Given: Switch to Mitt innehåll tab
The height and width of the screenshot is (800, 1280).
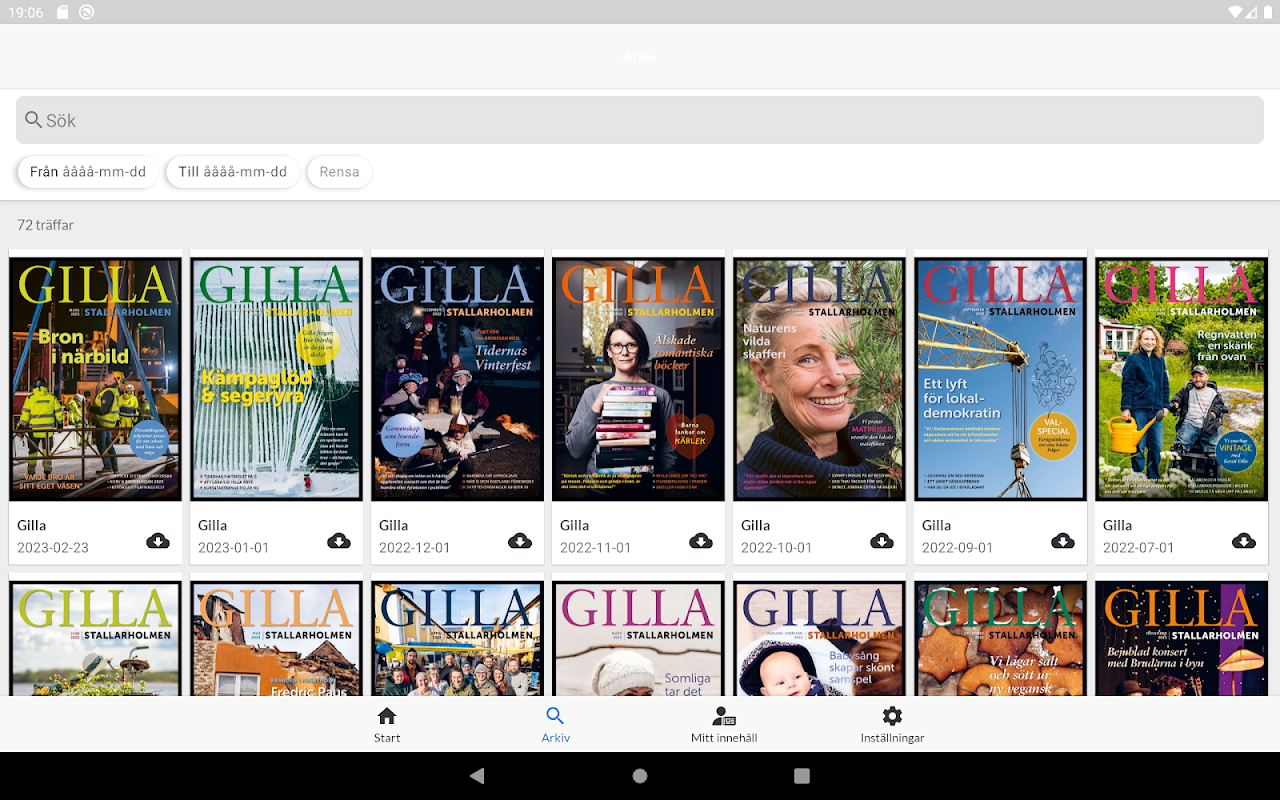Looking at the screenshot, I should (x=724, y=725).
